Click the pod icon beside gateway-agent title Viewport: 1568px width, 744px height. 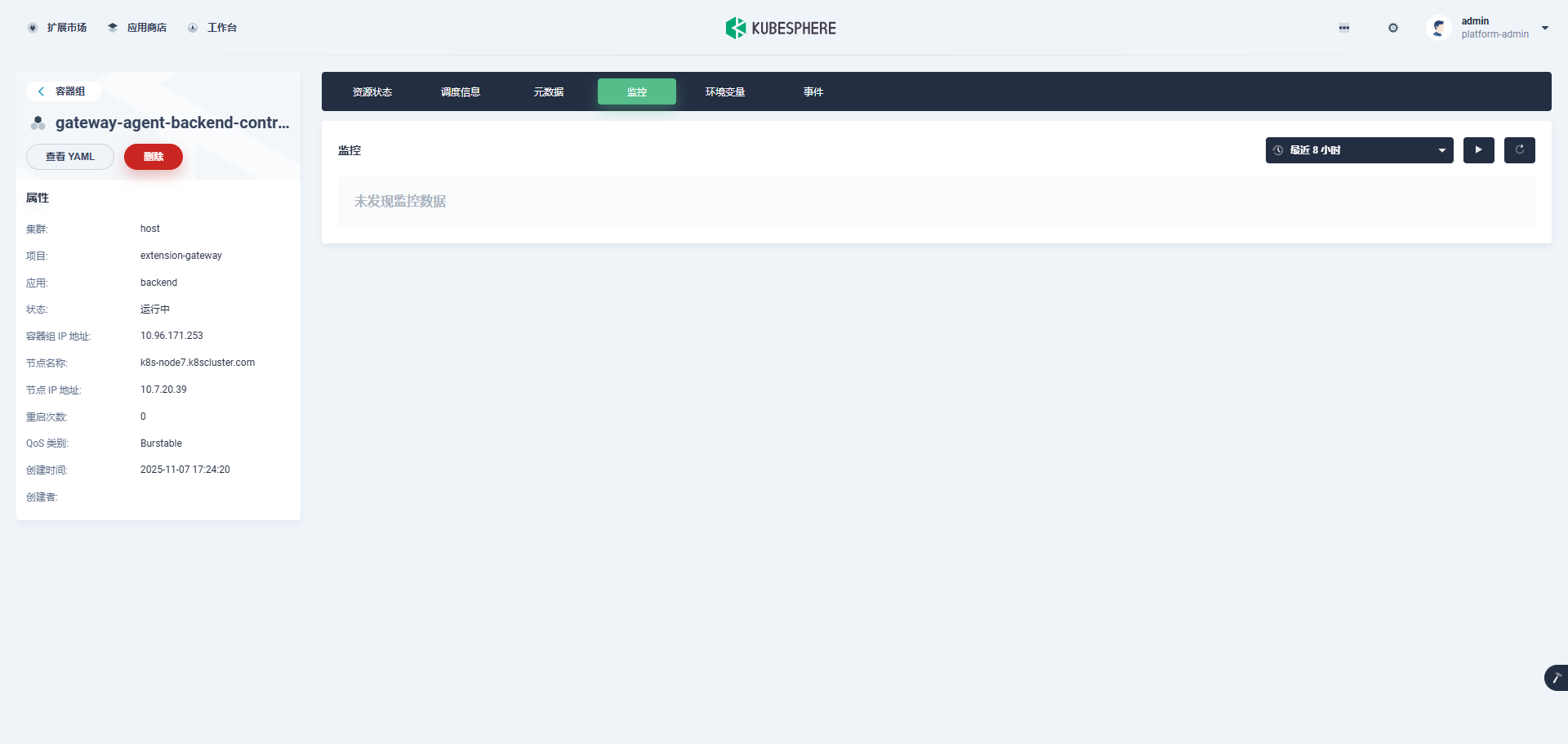click(x=38, y=123)
